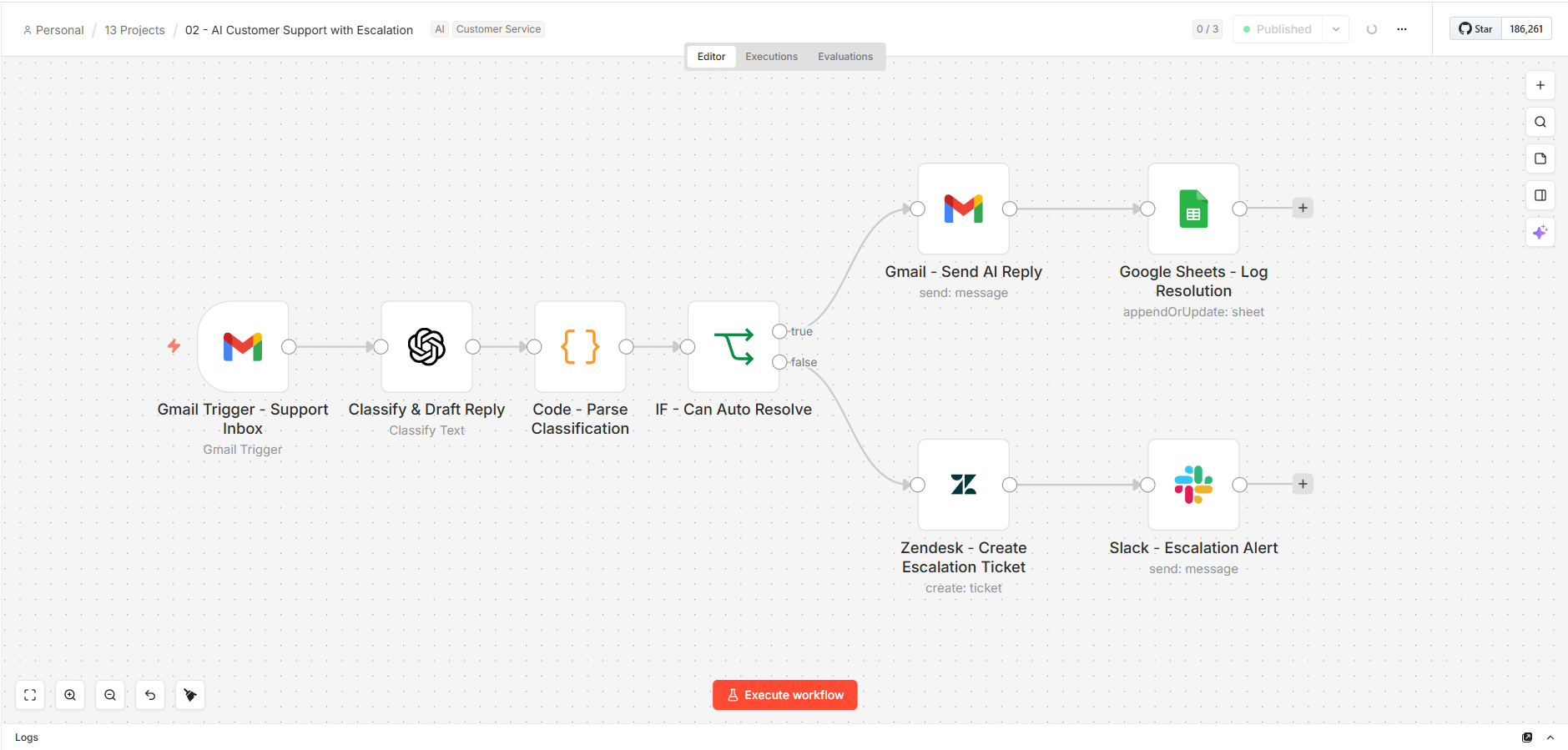Select the Classify & Draft Reply OpenAI node

point(426,346)
